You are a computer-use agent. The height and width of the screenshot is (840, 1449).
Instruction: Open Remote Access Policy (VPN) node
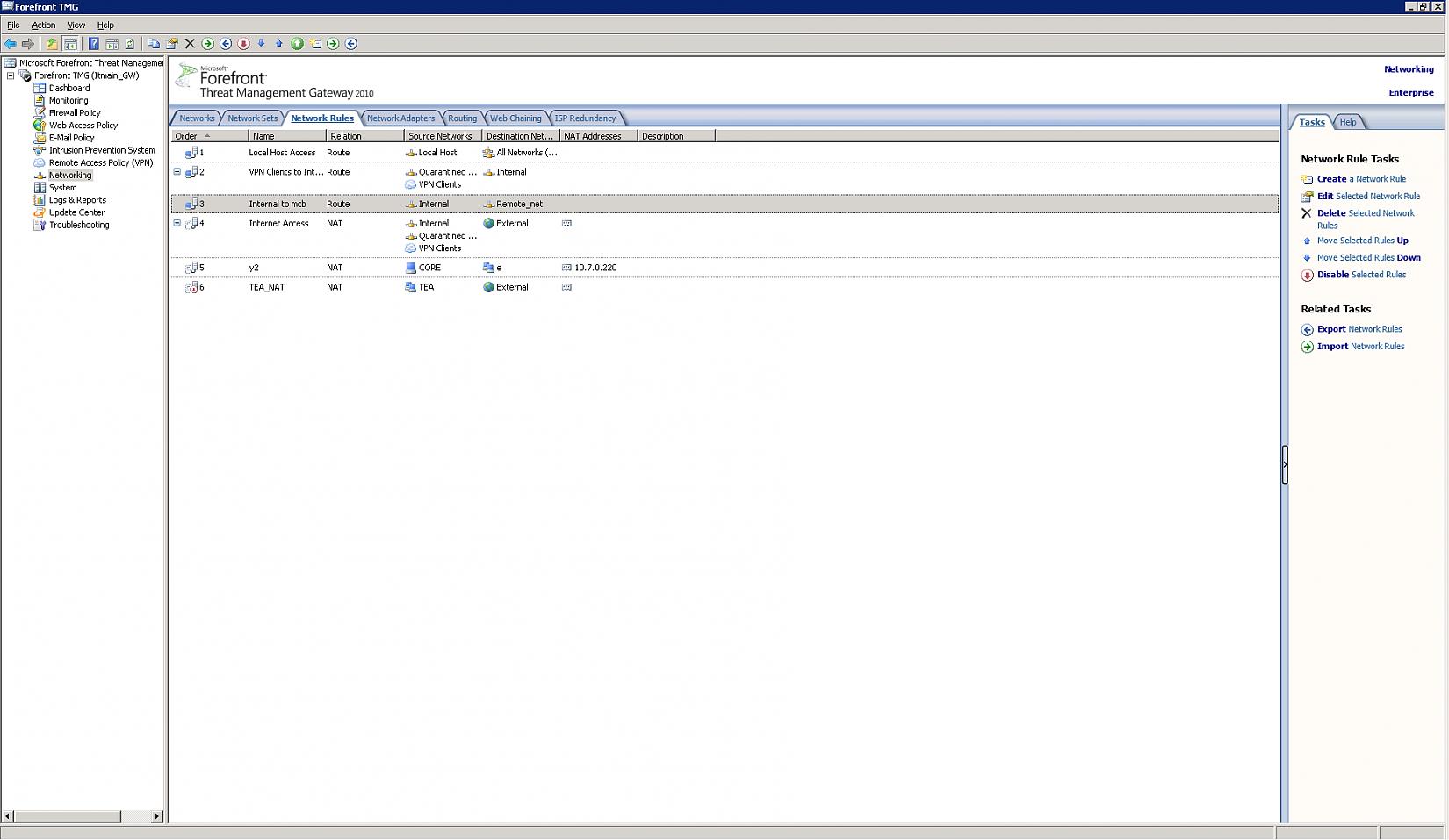[x=101, y=162]
